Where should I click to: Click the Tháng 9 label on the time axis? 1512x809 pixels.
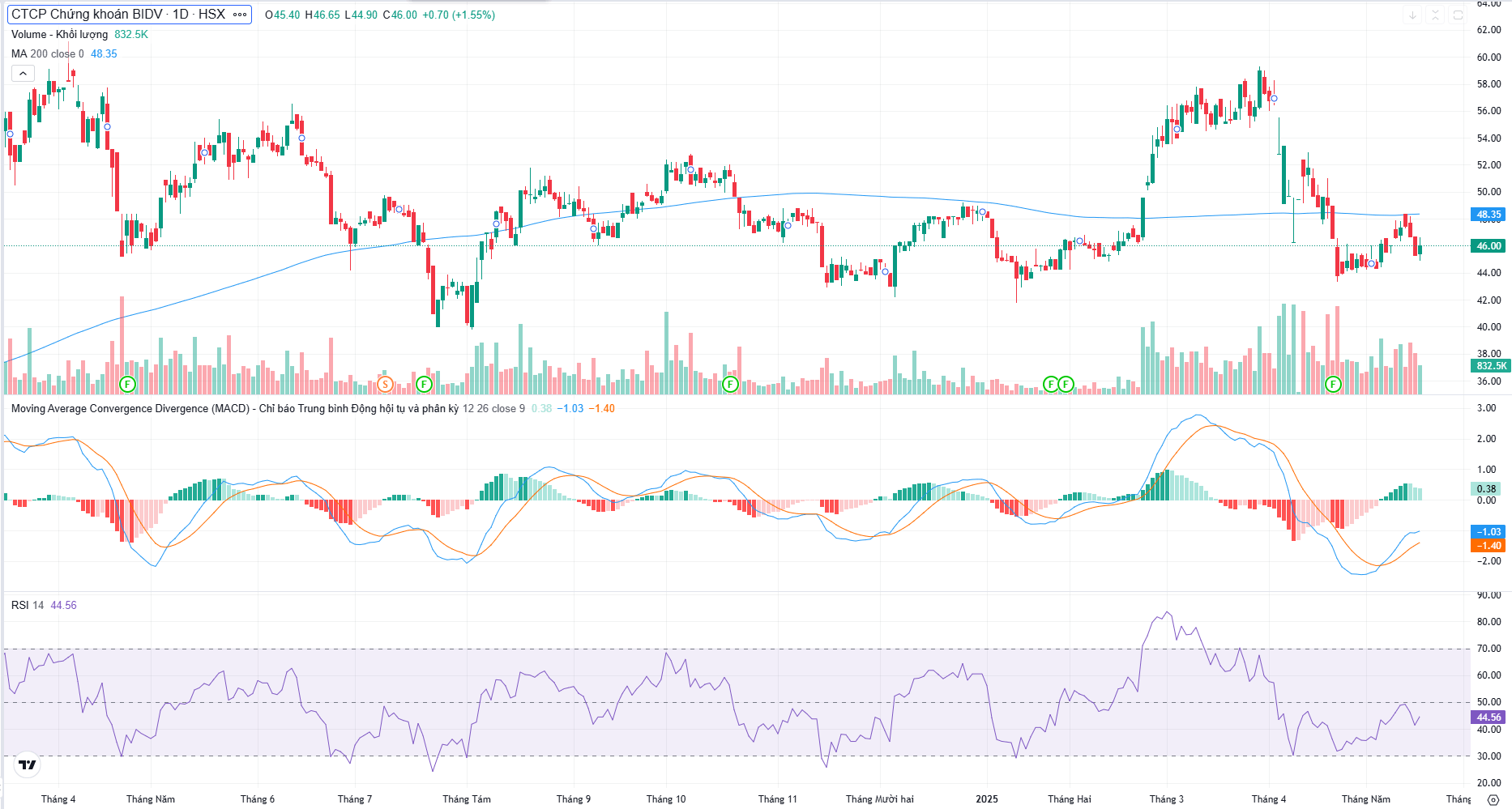click(574, 798)
